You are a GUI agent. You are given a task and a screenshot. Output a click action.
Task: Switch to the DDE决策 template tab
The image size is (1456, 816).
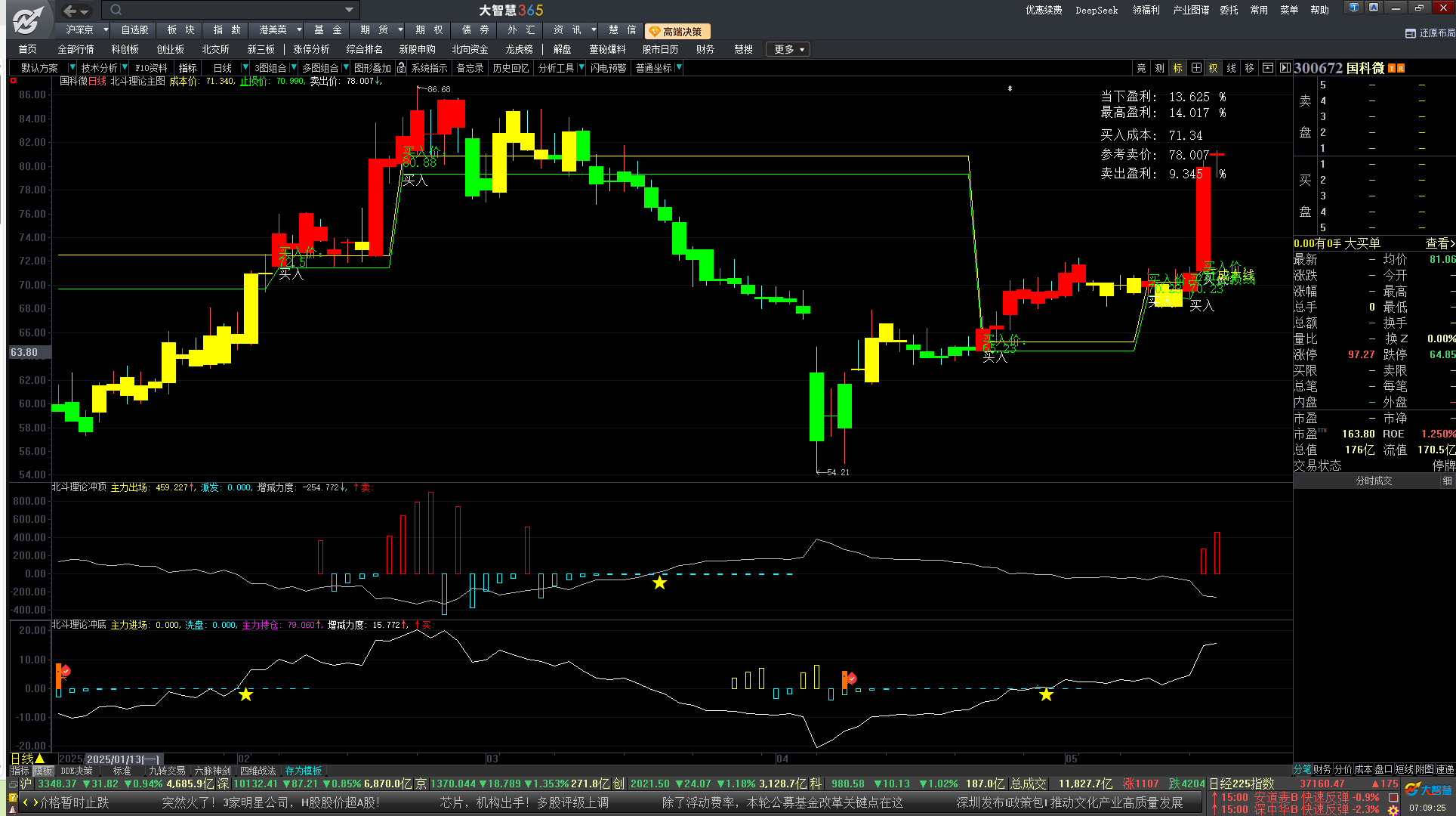coord(76,771)
